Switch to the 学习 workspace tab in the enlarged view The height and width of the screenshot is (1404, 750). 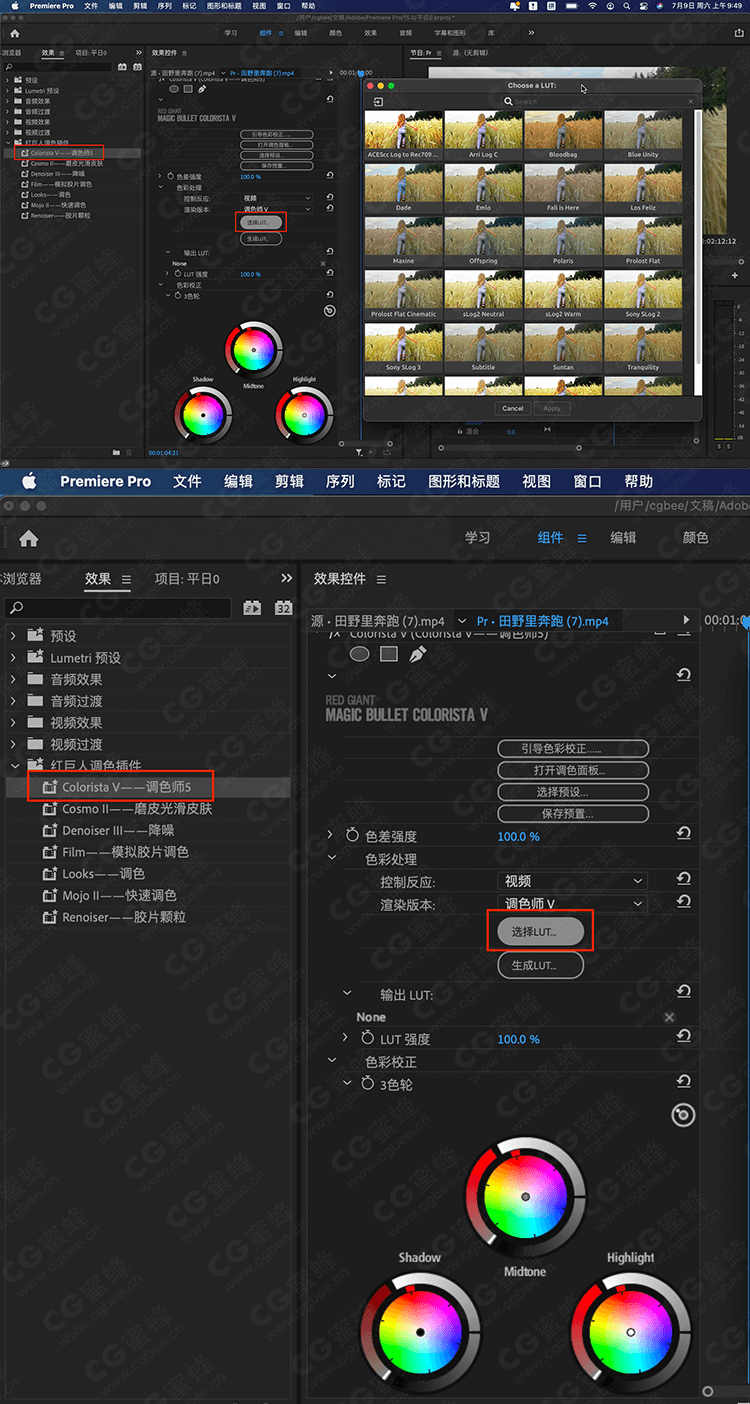478,537
